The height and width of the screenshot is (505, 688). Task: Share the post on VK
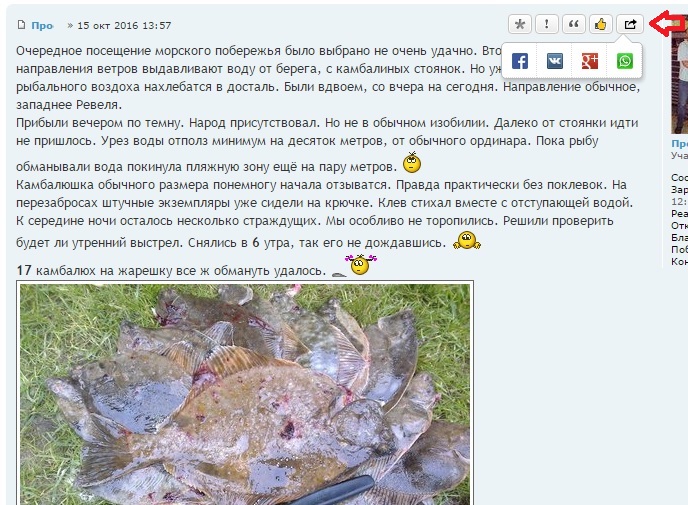click(555, 61)
